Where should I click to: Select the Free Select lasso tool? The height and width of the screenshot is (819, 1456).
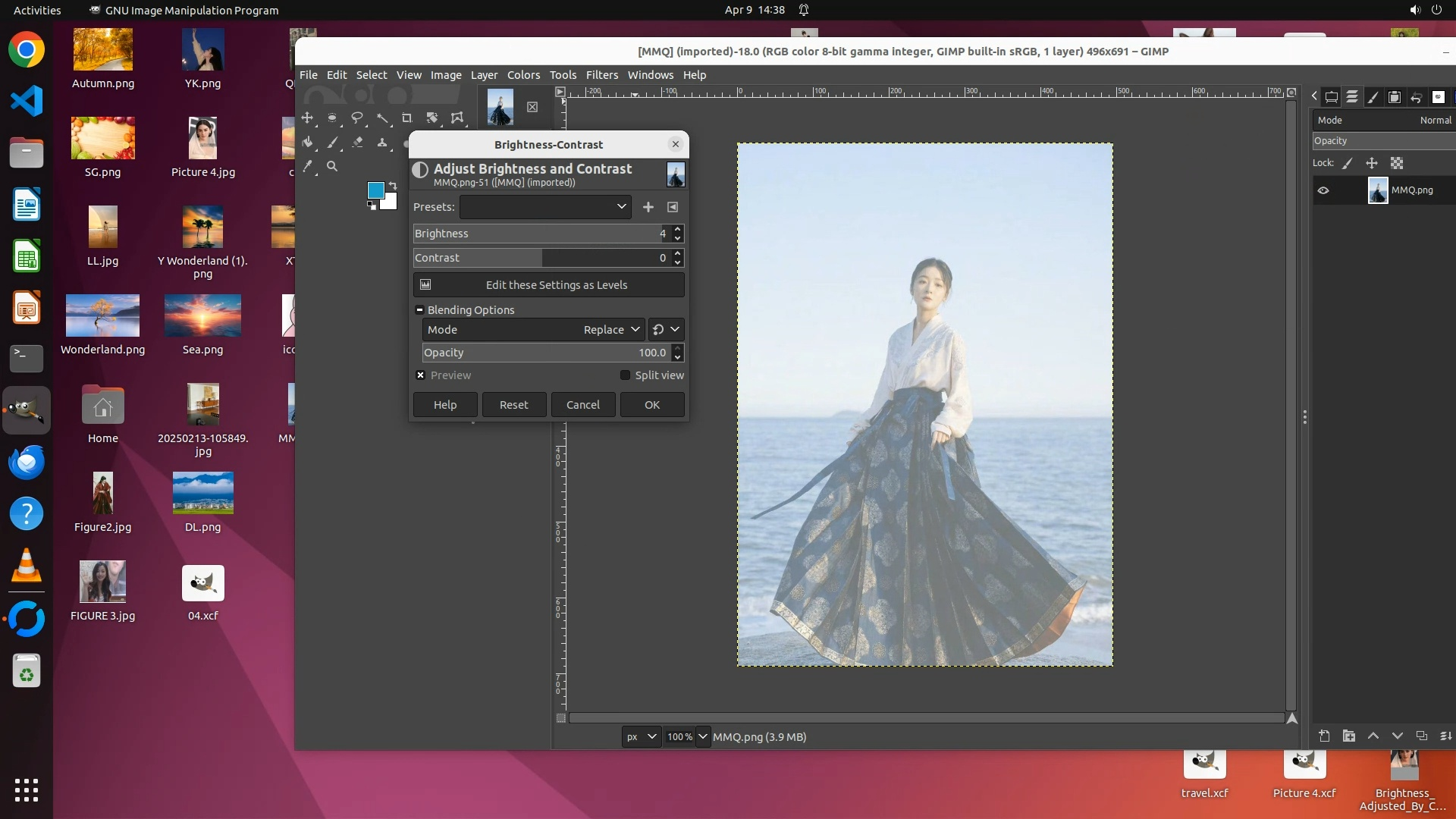pos(357,118)
